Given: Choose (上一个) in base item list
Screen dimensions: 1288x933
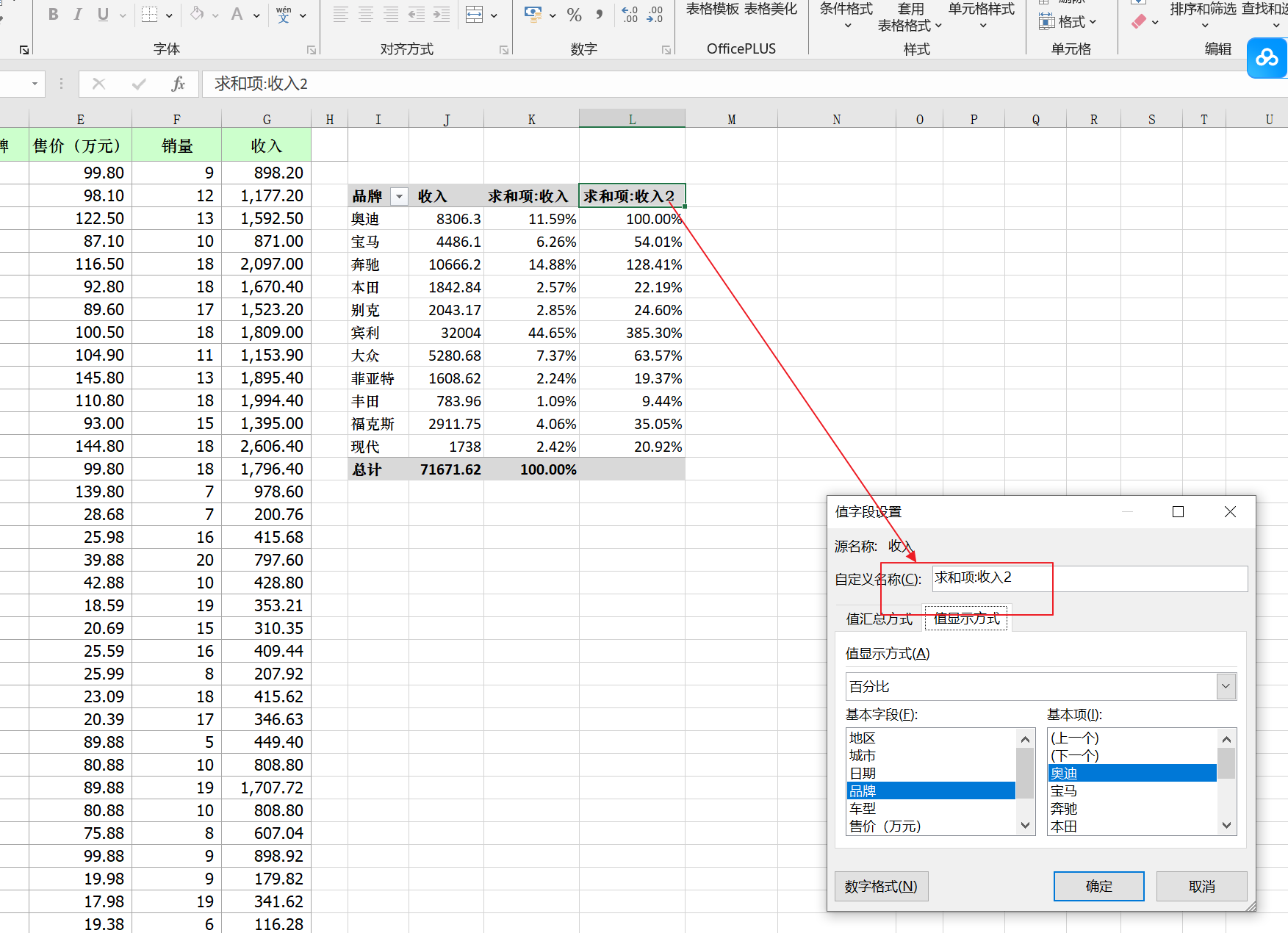Looking at the screenshot, I should point(1132,738).
